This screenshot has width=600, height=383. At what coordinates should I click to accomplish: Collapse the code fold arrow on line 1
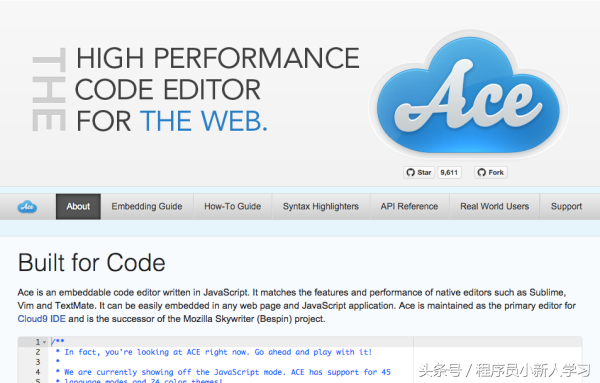44,342
